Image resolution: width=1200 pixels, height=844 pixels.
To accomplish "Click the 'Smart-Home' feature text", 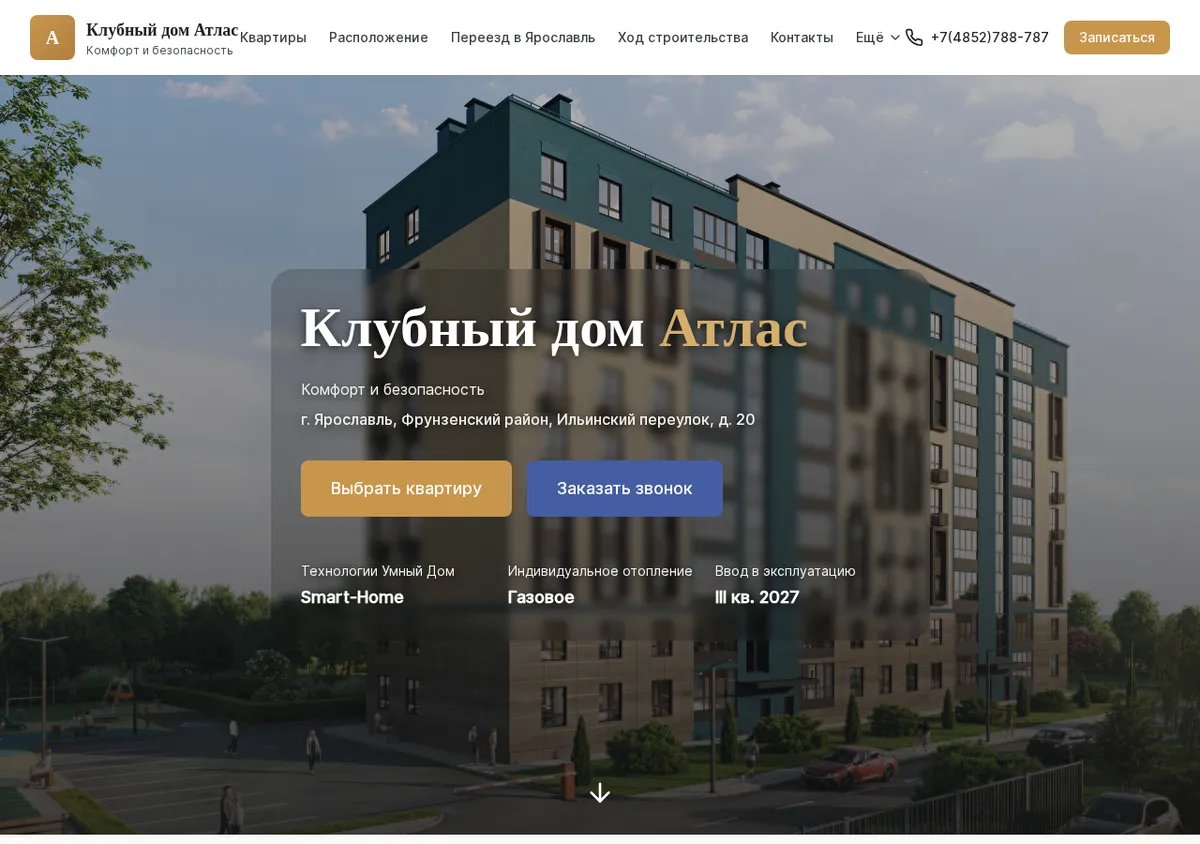I will click(x=352, y=597).
